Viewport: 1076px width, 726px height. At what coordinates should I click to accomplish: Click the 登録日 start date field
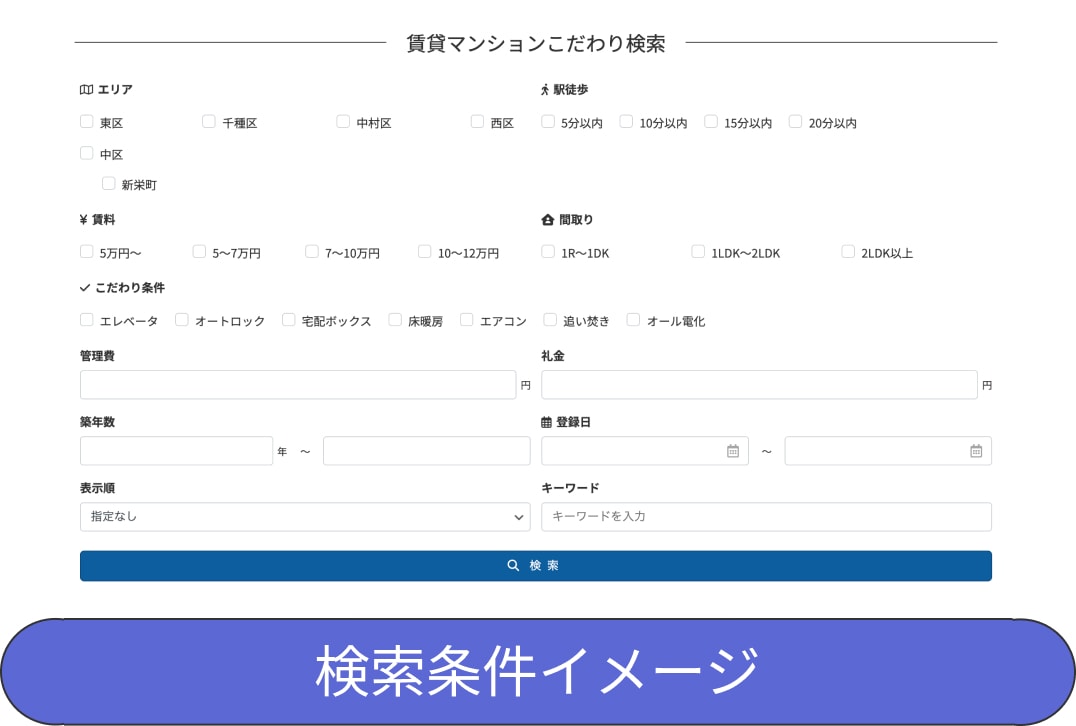tap(645, 451)
